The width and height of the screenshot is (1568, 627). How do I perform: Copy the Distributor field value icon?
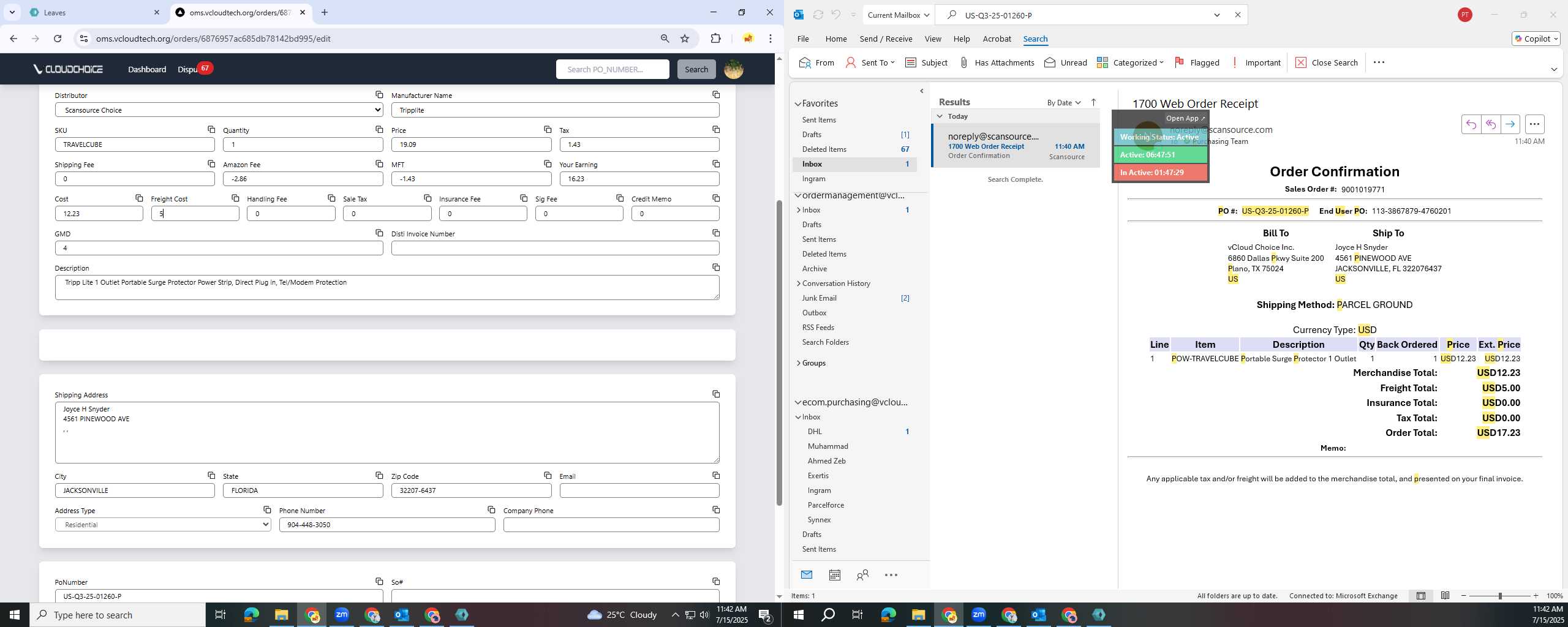[379, 95]
